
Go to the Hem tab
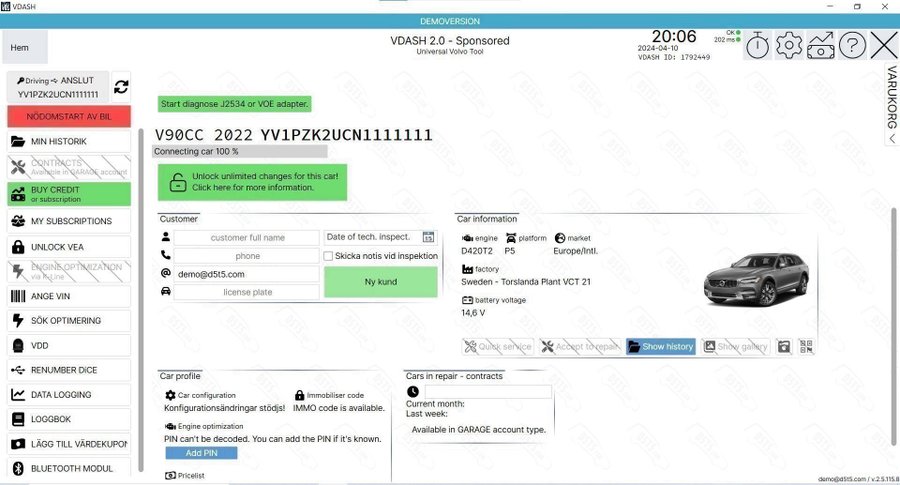(x=20, y=47)
